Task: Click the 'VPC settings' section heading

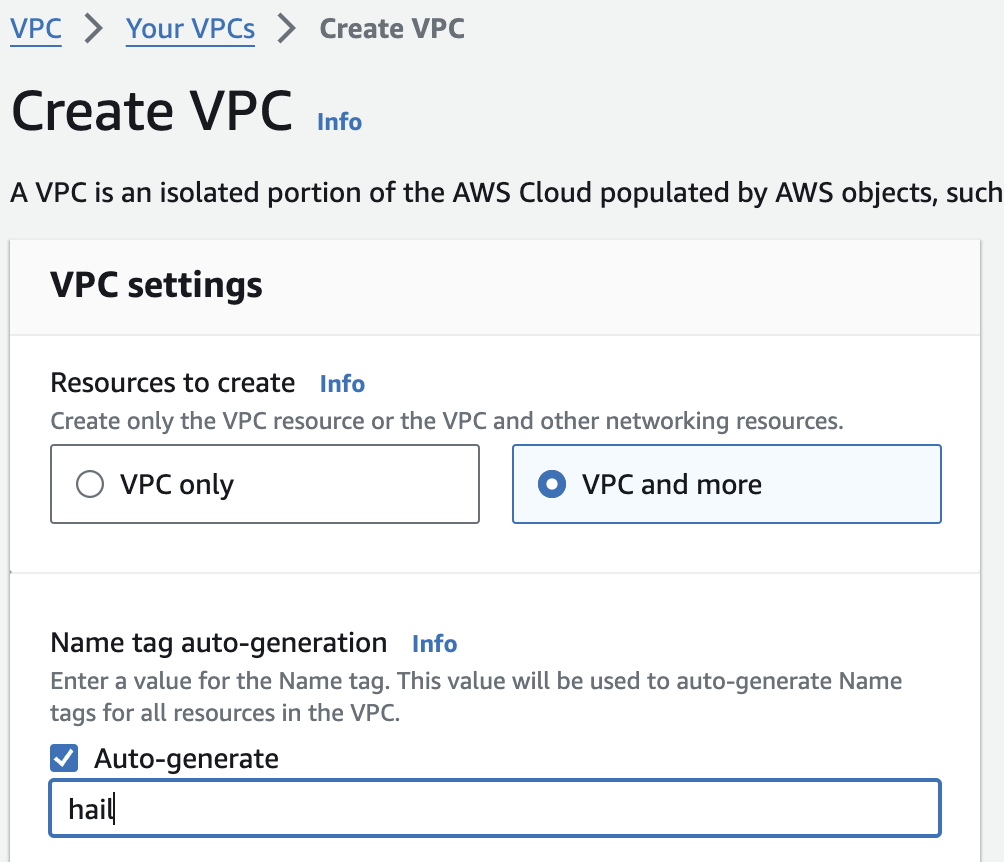Action: point(156,285)
